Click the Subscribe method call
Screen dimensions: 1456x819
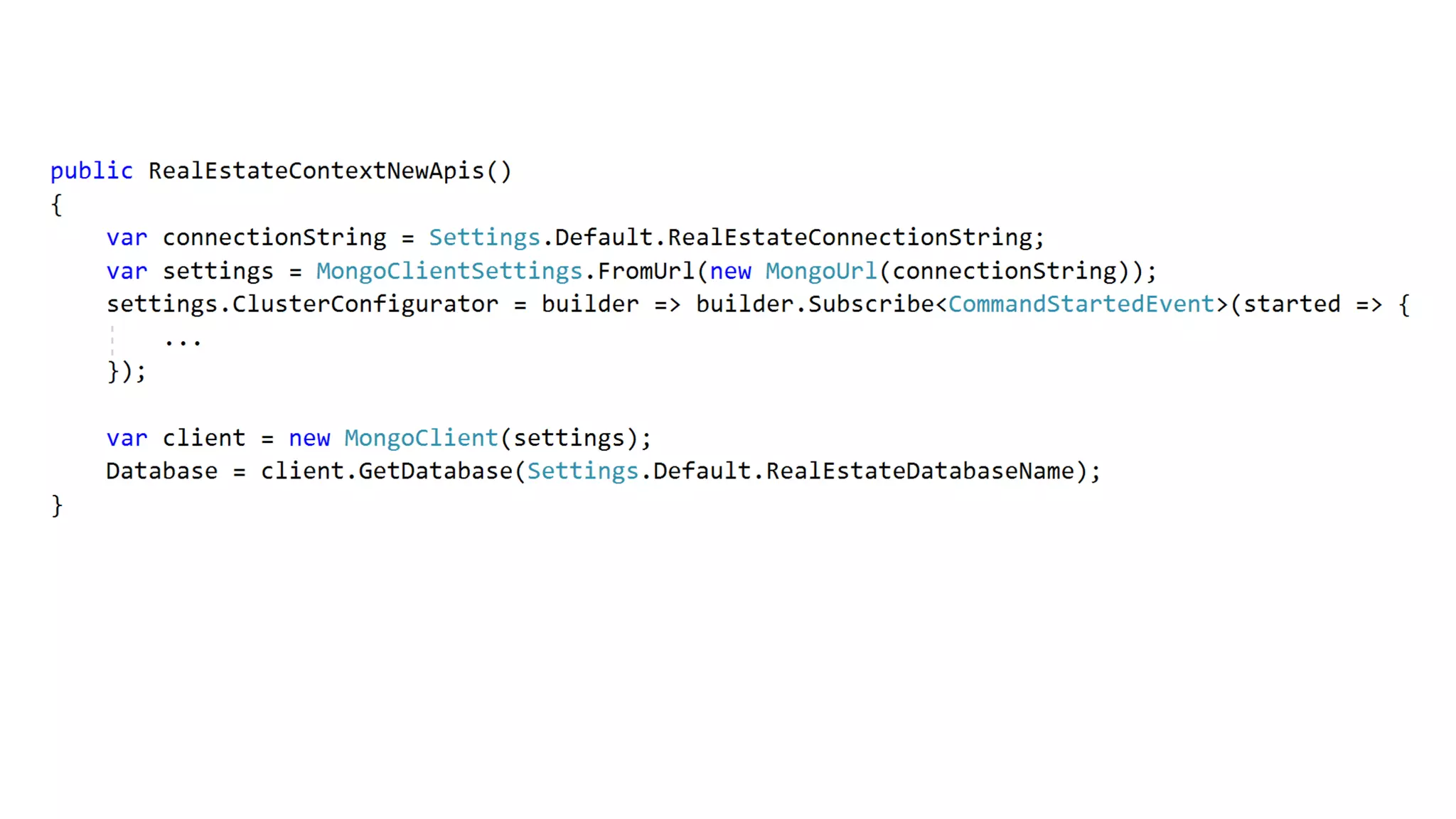[872, 304]
